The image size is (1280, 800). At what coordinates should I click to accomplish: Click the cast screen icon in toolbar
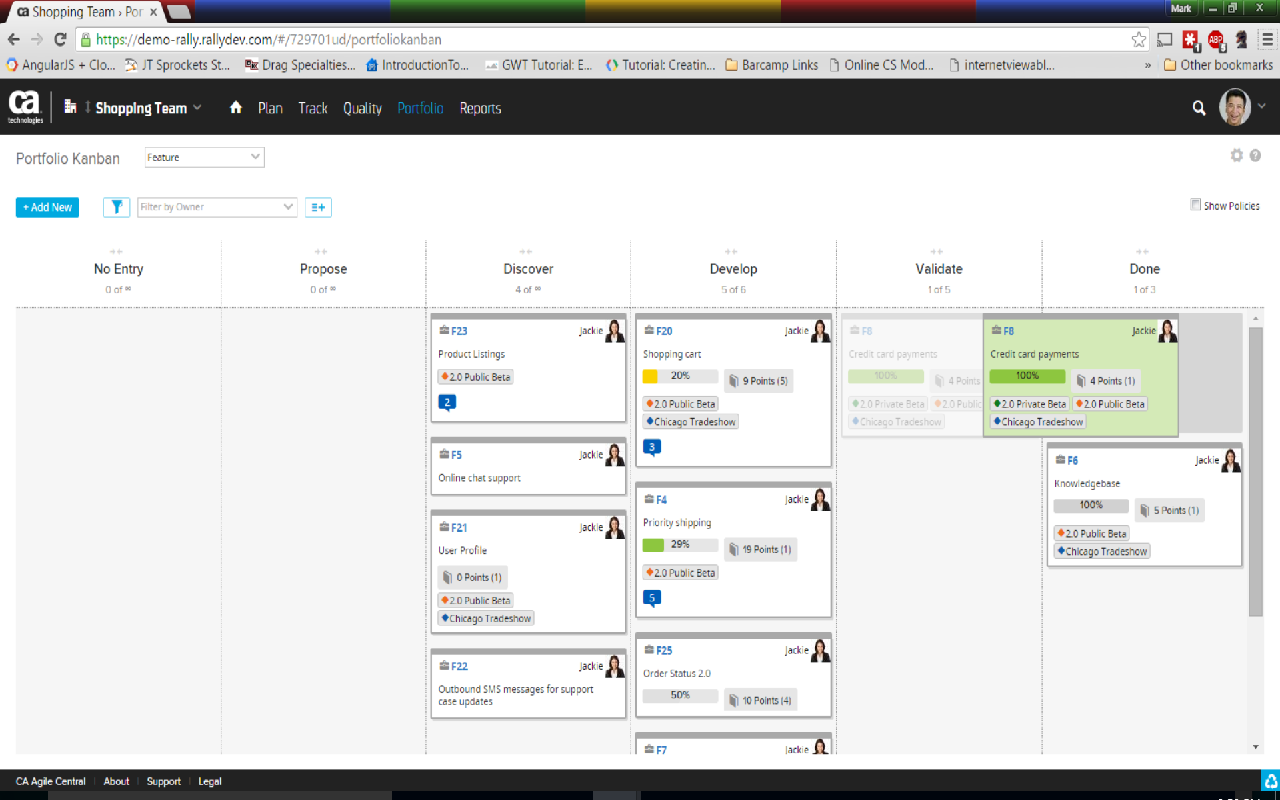1165,40
